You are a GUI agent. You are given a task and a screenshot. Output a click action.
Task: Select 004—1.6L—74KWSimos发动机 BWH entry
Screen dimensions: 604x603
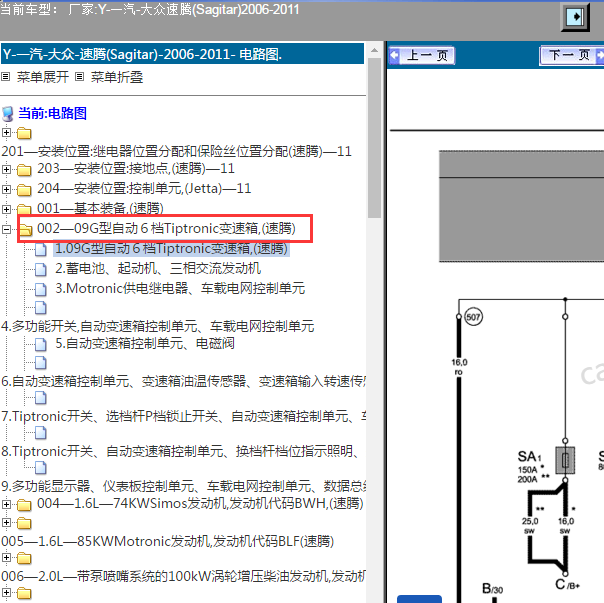[200, 504]
